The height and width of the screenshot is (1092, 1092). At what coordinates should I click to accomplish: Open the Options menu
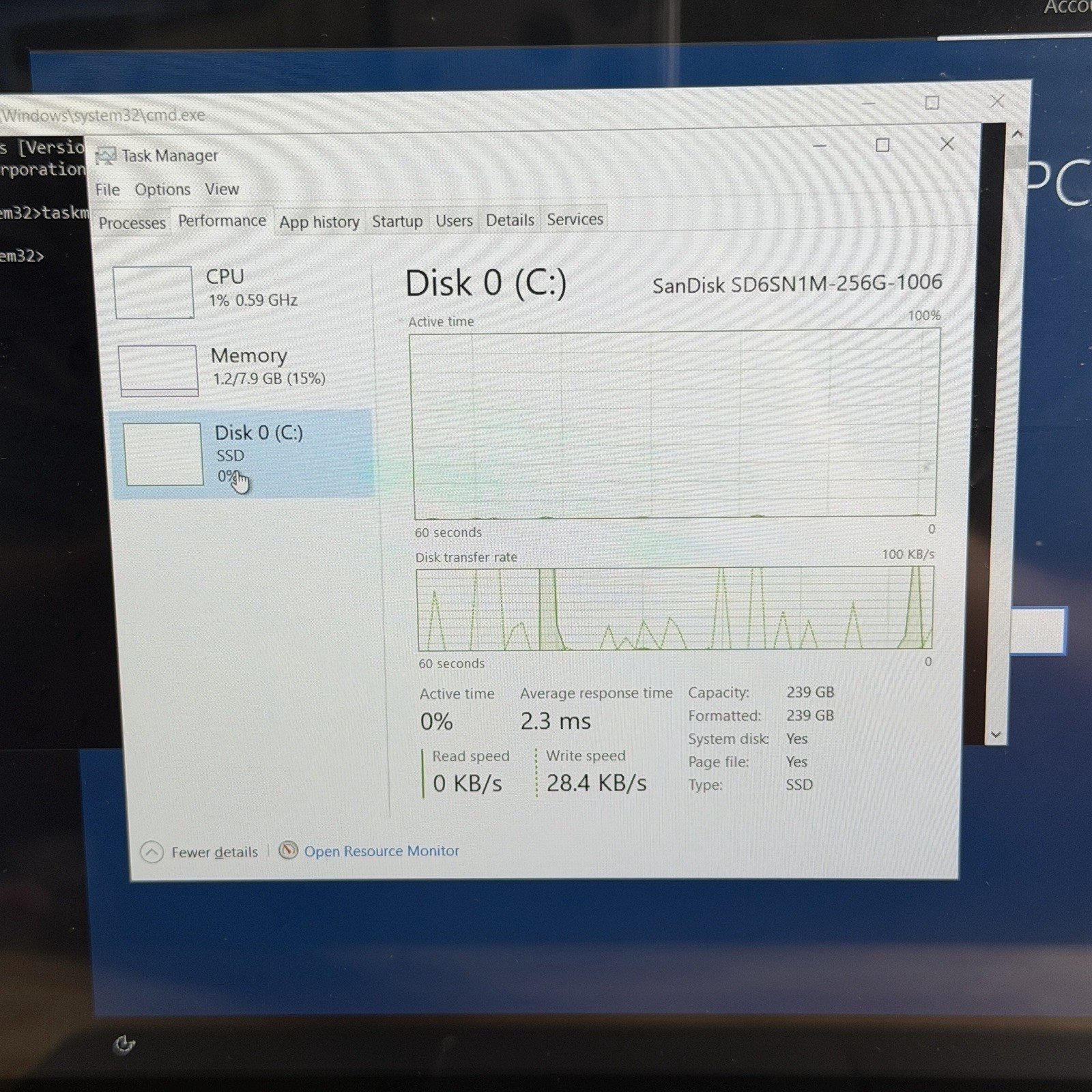(x=162, y=189)
